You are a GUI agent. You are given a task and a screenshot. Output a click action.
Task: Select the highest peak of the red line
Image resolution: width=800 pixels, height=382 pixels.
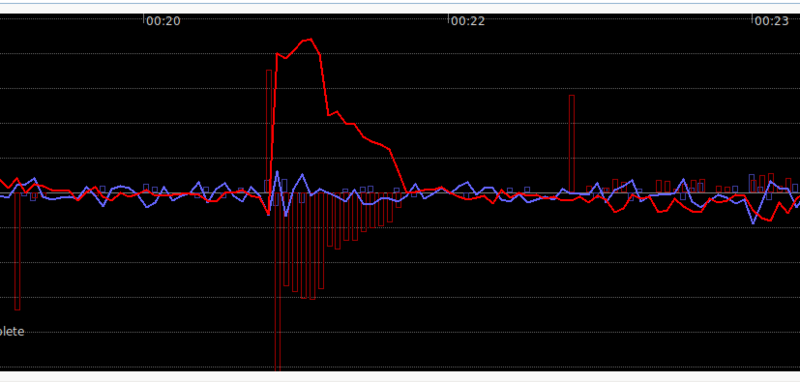click(310, 39)
